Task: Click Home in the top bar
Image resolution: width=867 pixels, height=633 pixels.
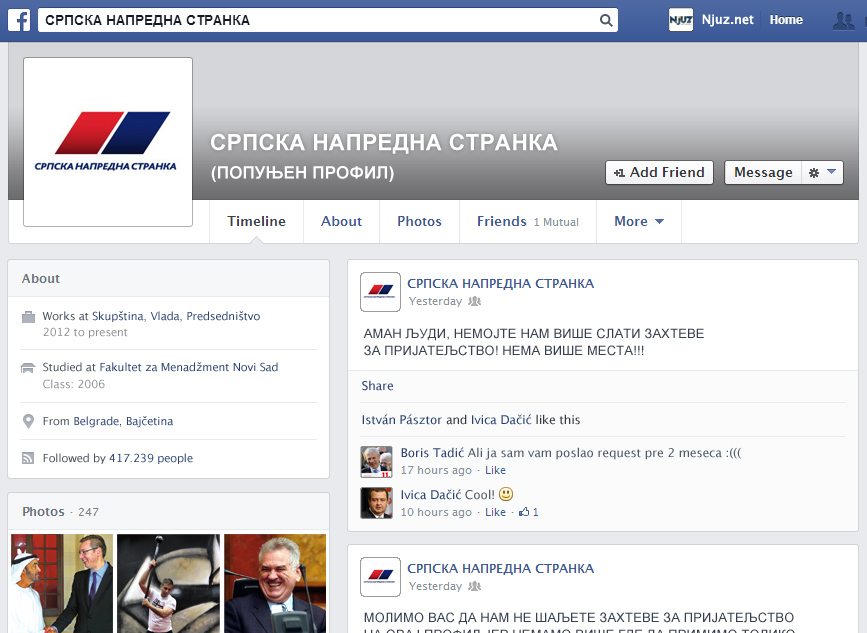Action: pyautogui.click(x=786, y=20)
